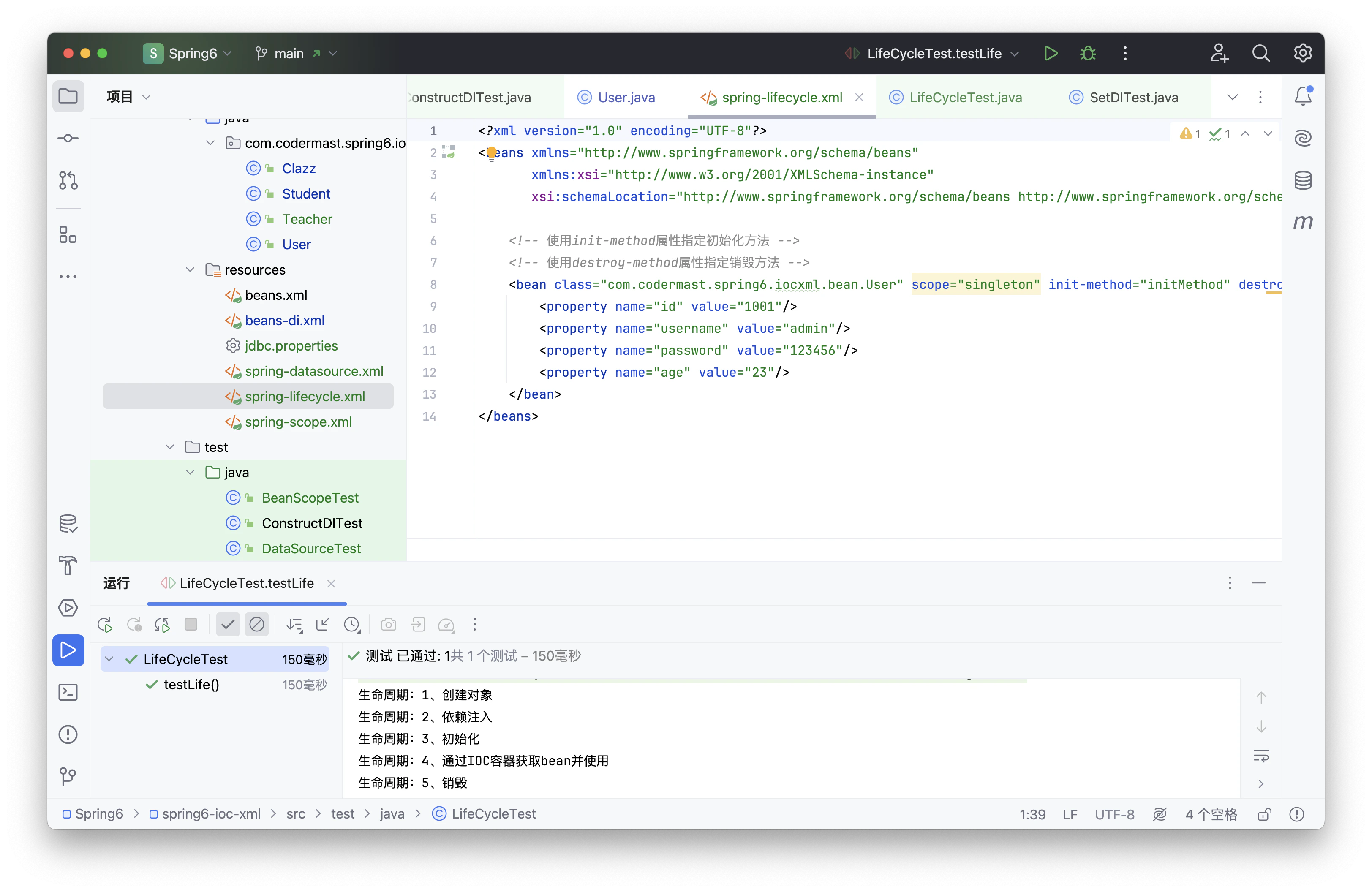Open the Database tool window icon
The image size is (1372, 892).
coord(1303,180)
